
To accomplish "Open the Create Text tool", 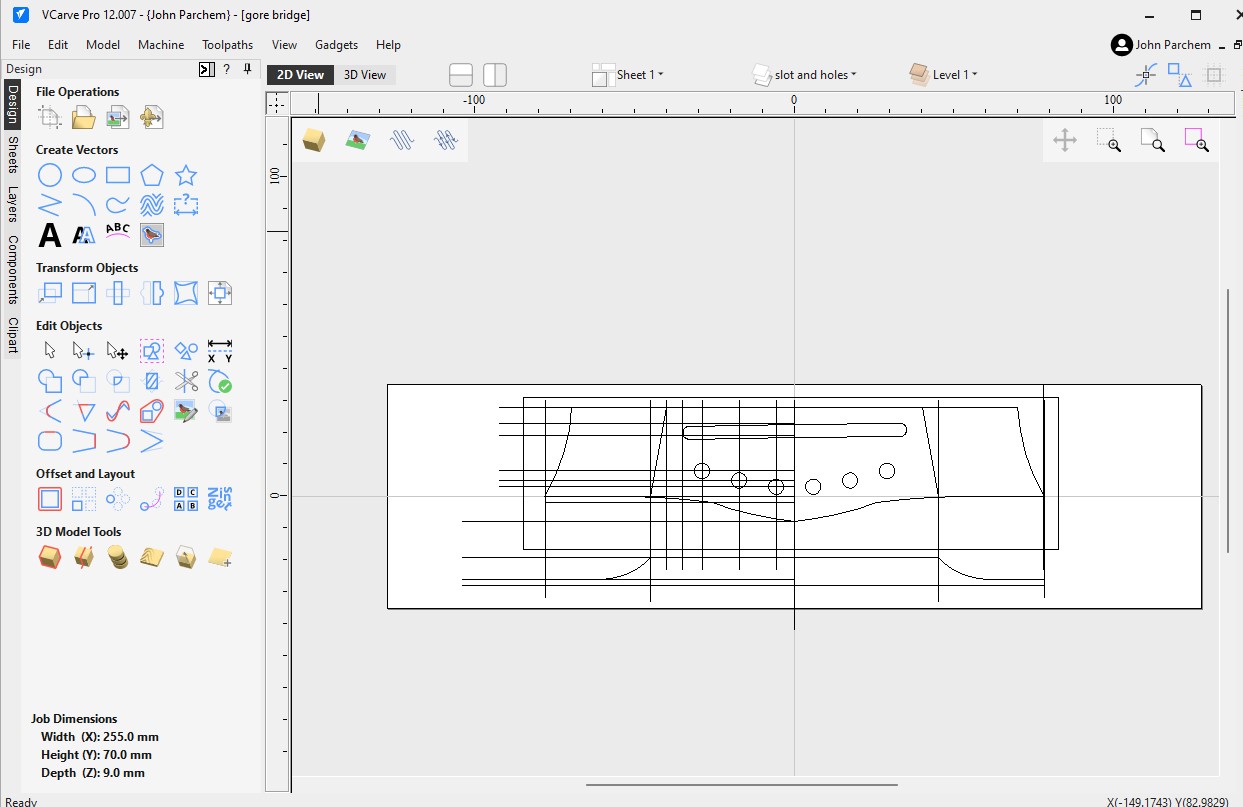I will tap(49, 235).
